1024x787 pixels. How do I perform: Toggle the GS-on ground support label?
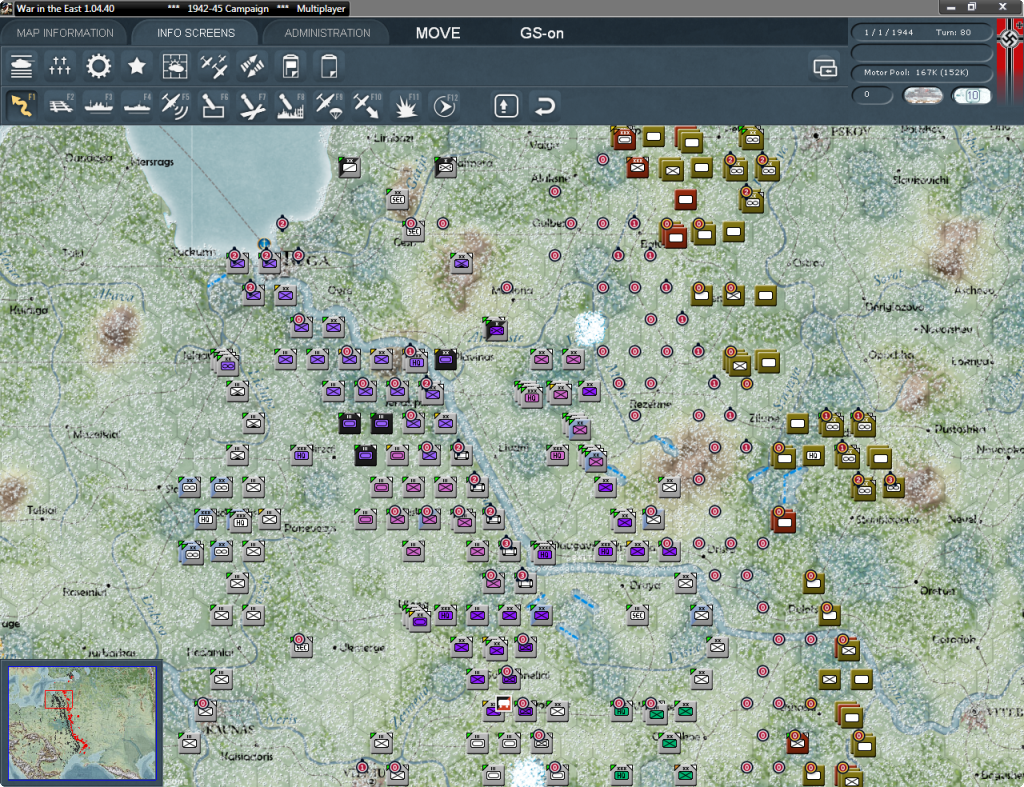541,33
